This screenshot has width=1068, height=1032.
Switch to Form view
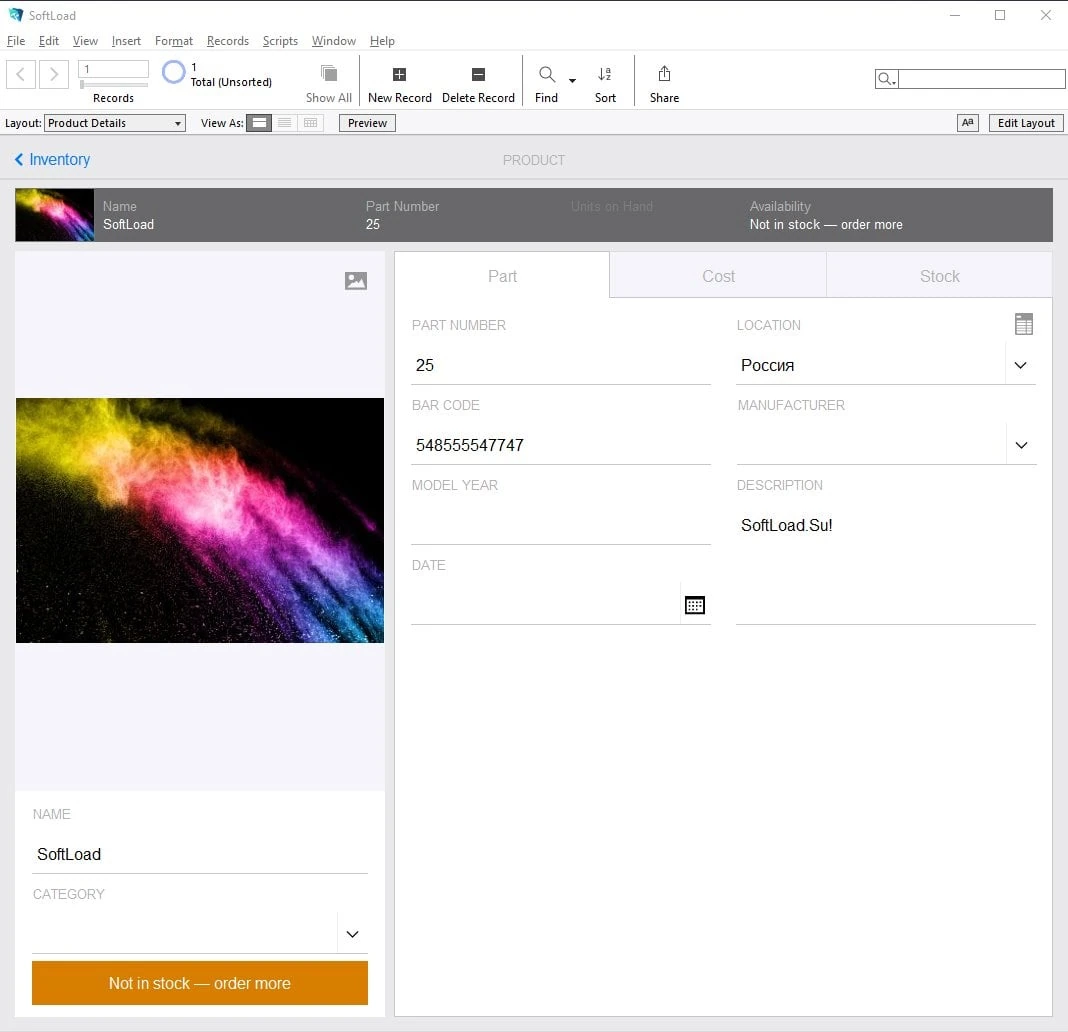[259, 123]
